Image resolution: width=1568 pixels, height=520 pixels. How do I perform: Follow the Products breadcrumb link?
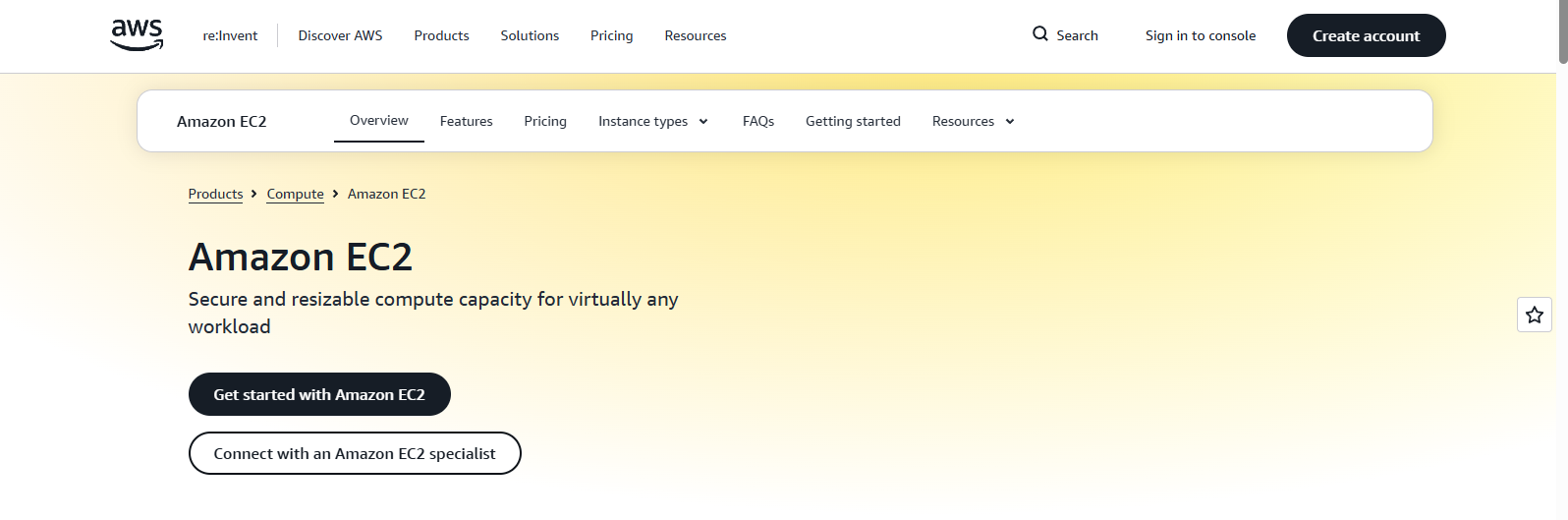pos(215,194)
